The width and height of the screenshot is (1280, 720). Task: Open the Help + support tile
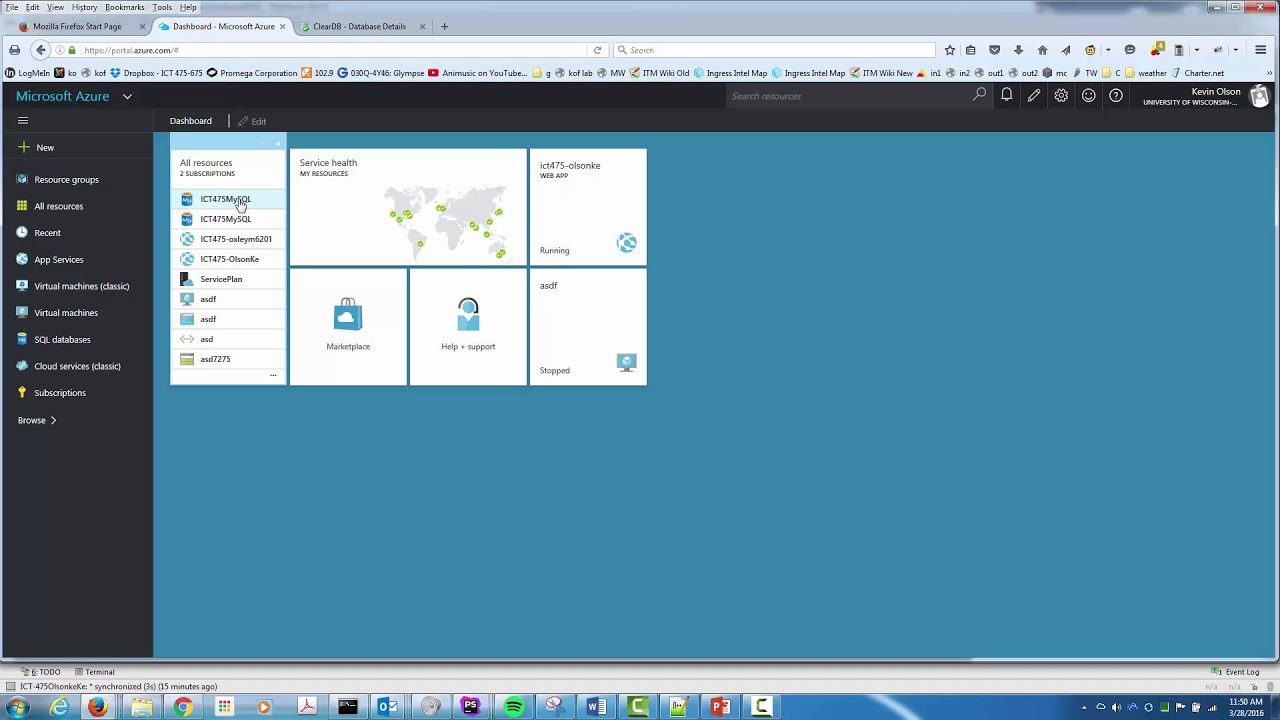[x=468, y=326]
